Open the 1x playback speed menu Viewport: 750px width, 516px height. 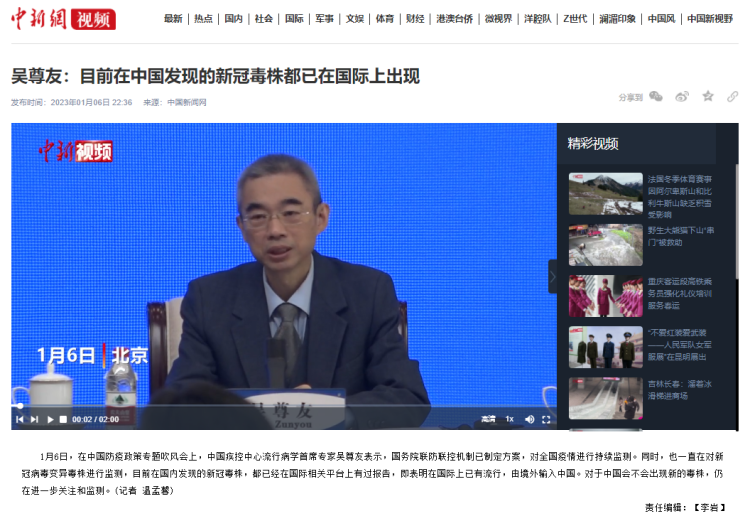tap(509, 419)
